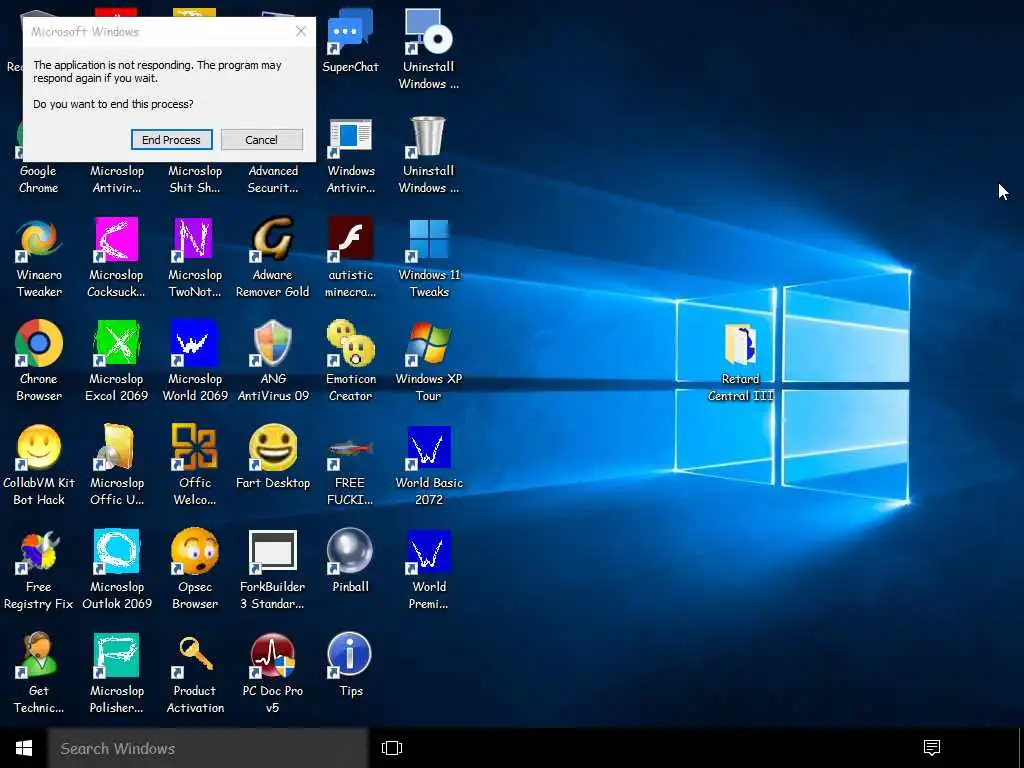Click the Microsoft Windows dialog title
The height and width of the screenshot is (768, 1024).
85,31
